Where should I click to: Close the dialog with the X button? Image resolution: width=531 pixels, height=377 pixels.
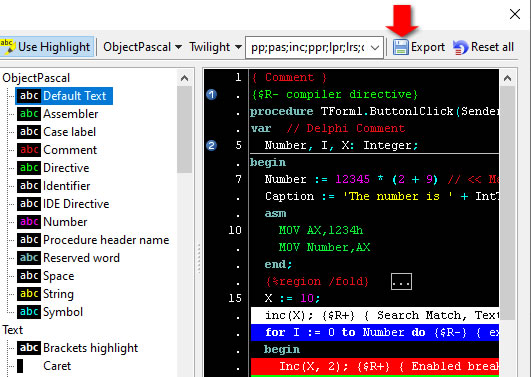515,14
